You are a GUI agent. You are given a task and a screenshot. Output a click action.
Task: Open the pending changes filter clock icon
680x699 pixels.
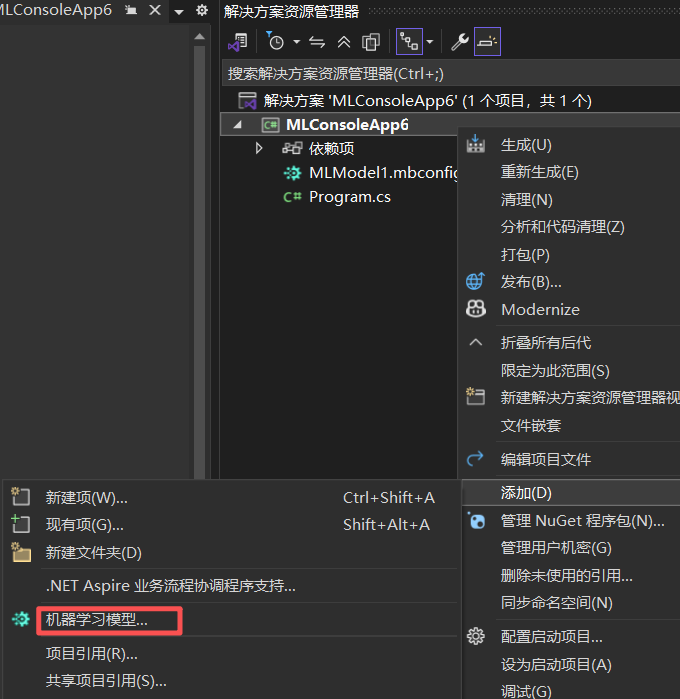click(276, 42)
